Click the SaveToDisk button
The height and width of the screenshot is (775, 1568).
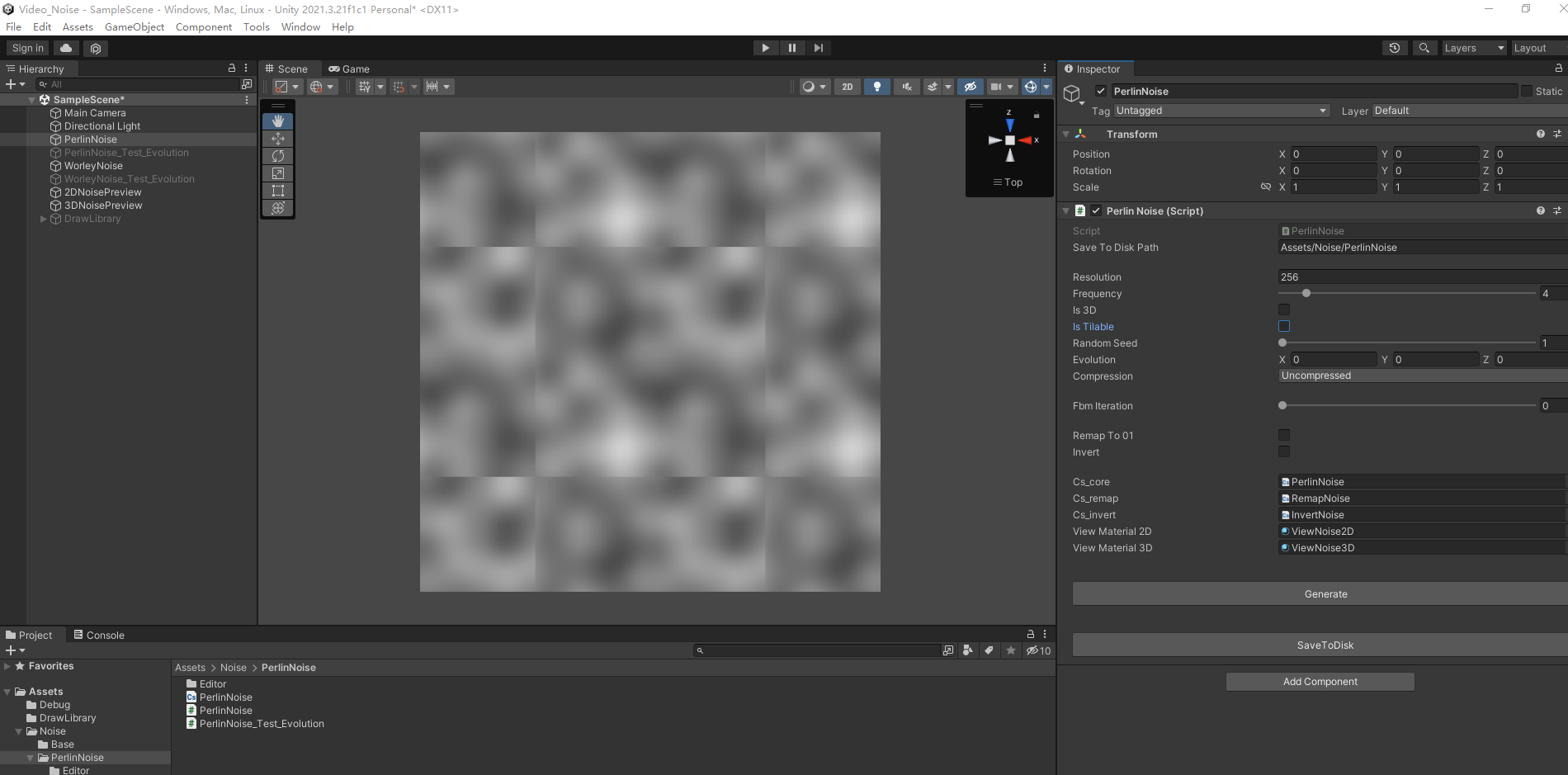tap(1325, 645)
